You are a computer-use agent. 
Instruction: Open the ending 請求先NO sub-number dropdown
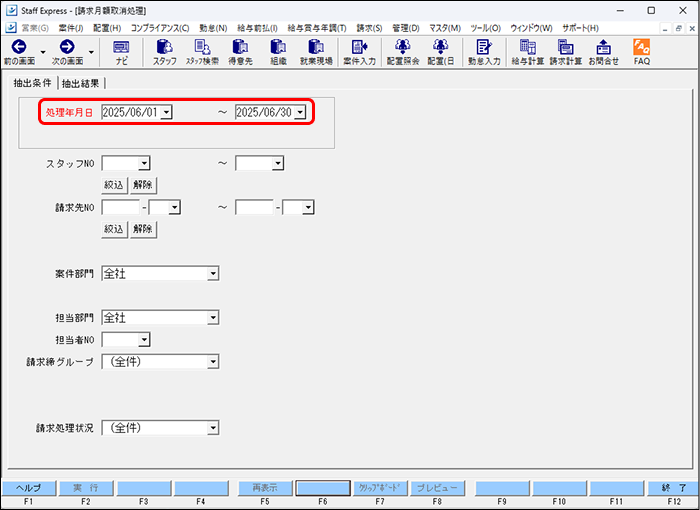pyautogui.click(x=308, y=207)
